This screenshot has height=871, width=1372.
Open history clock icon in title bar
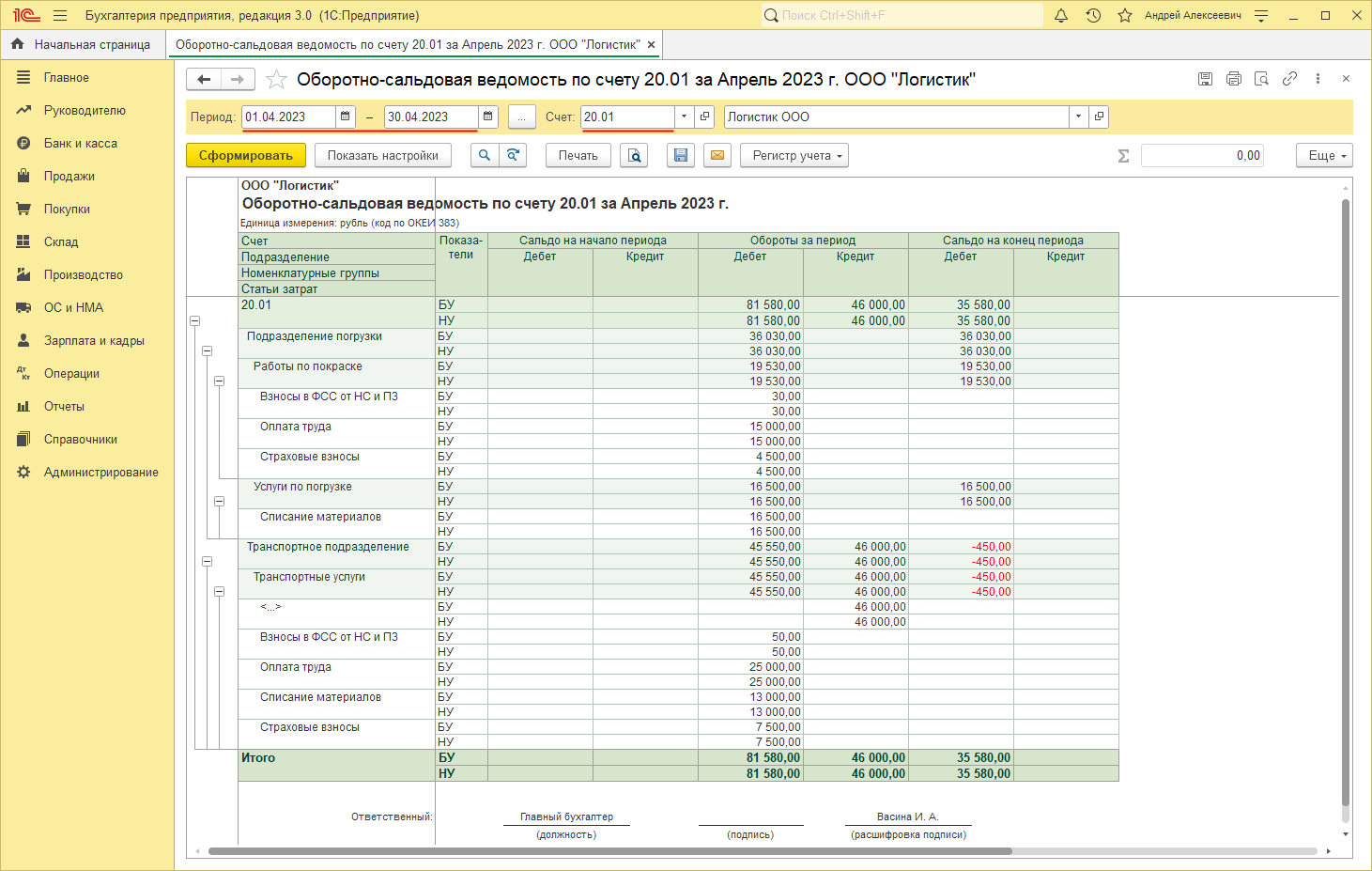tap(1093, 16)
